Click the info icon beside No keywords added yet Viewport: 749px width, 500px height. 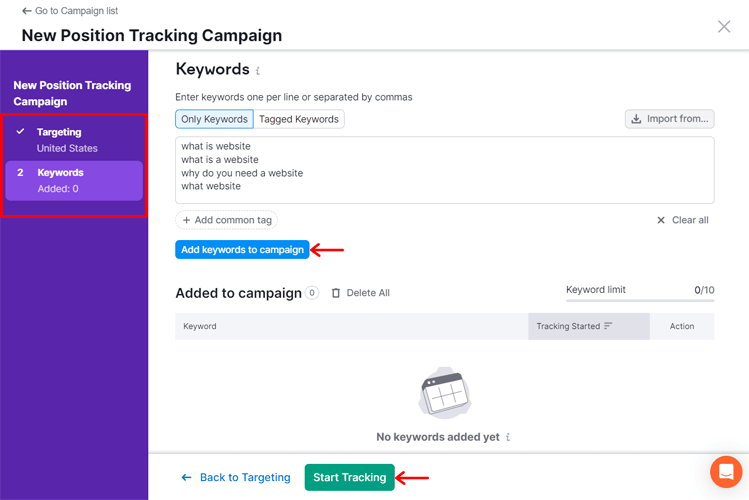click(508, 437)
